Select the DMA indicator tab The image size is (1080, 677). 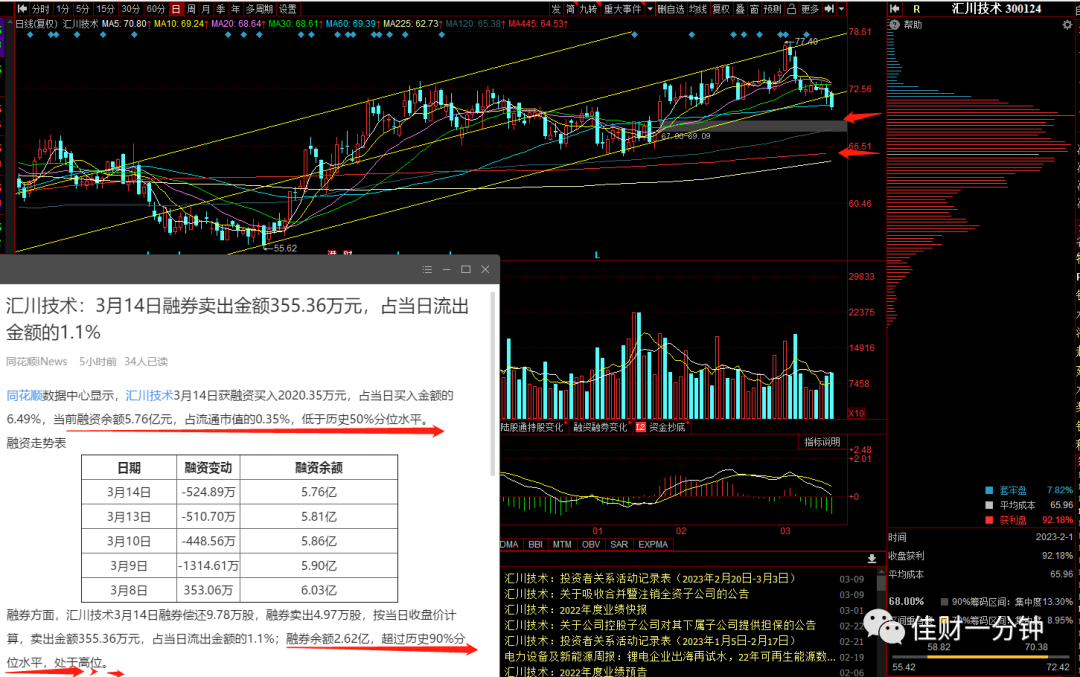point(509,544)
